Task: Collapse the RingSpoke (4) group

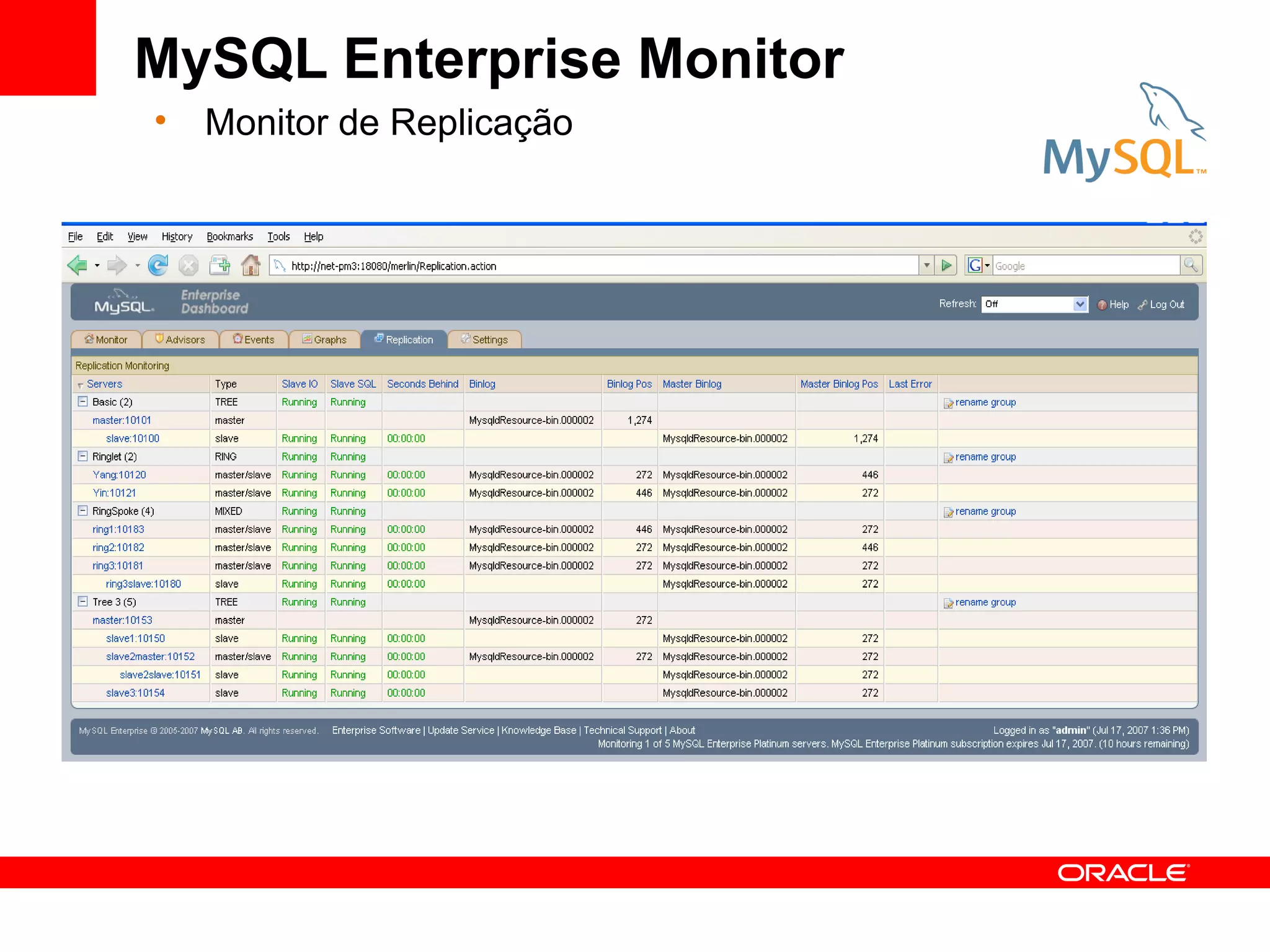Action: pyautogui.click(x=82, y=511)
